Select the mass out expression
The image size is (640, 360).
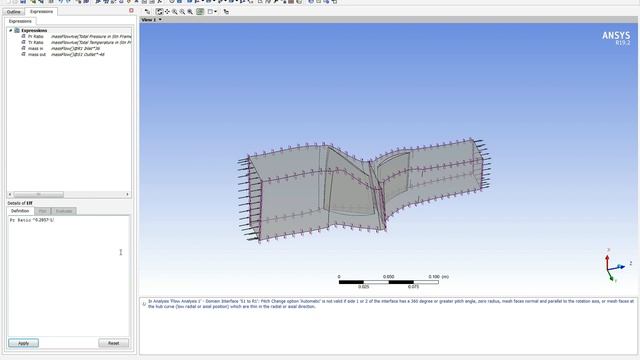pos(37,54)
